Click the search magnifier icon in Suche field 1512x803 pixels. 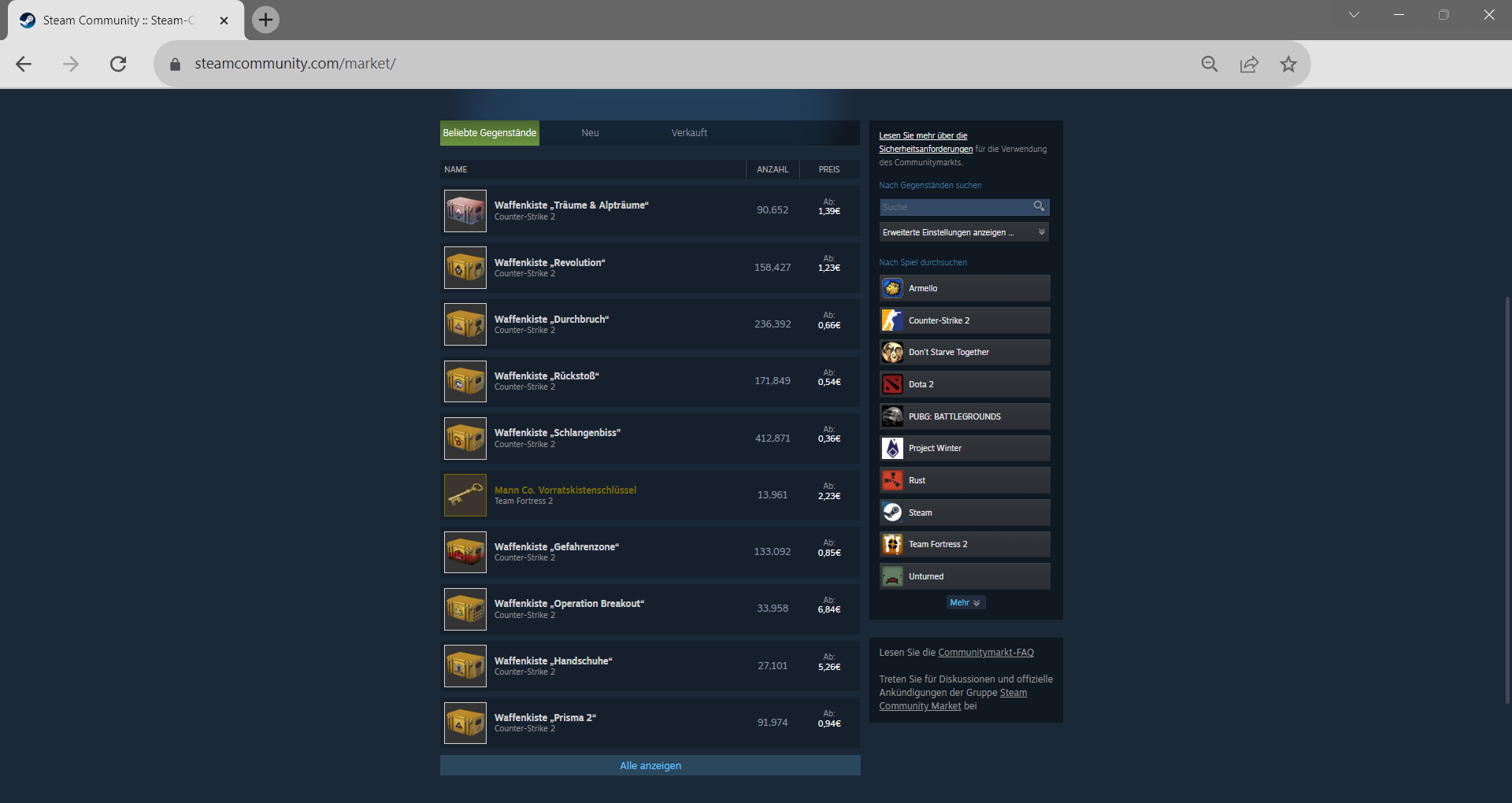pos(1039,206)
